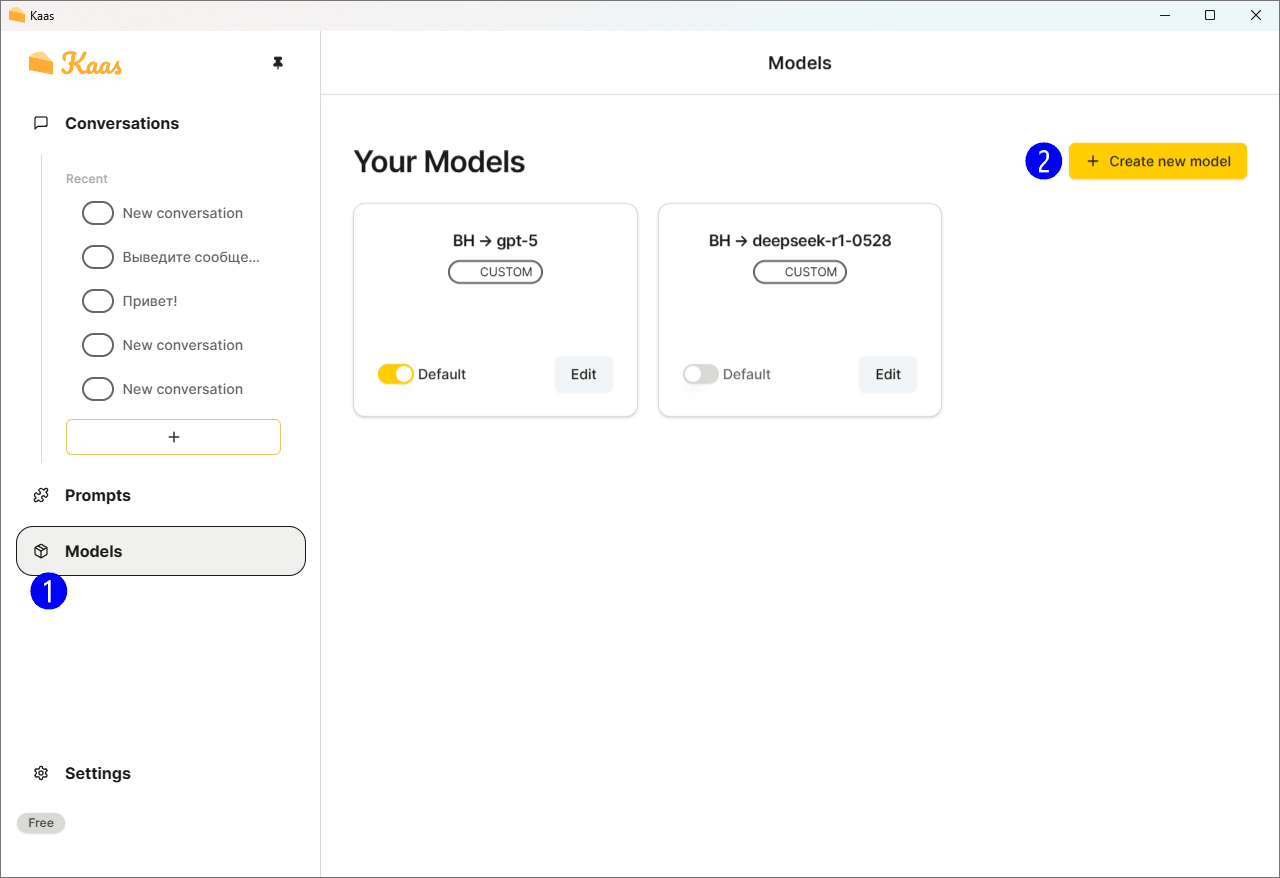Open Settings via the gear icon
This screenshot has width=1280, height=878.
coord(40,772)
